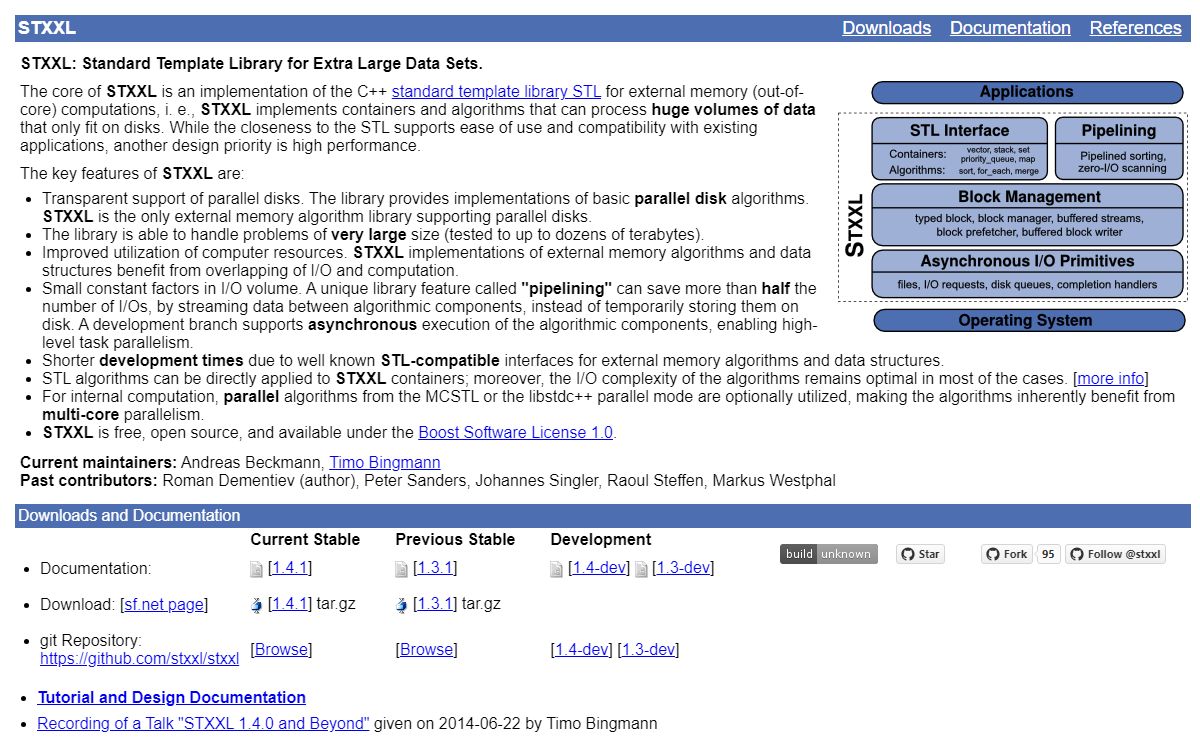The width and height of the screenshot is (1200, 740).
Task: Open the Boost Software License 1.0 link
Action: coord(515,433)
